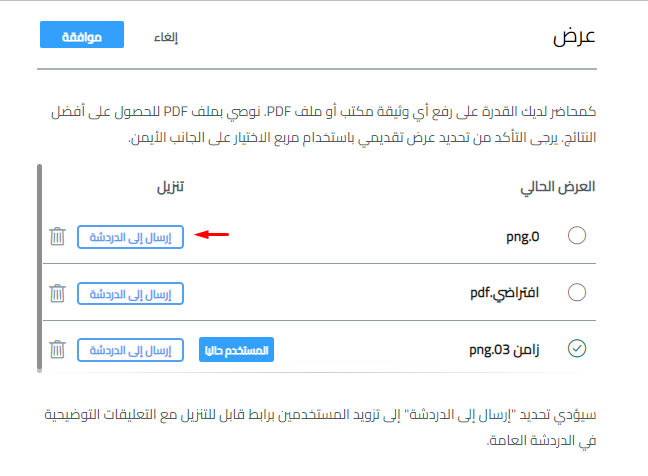Click the افتراضي.pdf file name
The height and width of the screenshot is (476, 648).
point(505,293)
